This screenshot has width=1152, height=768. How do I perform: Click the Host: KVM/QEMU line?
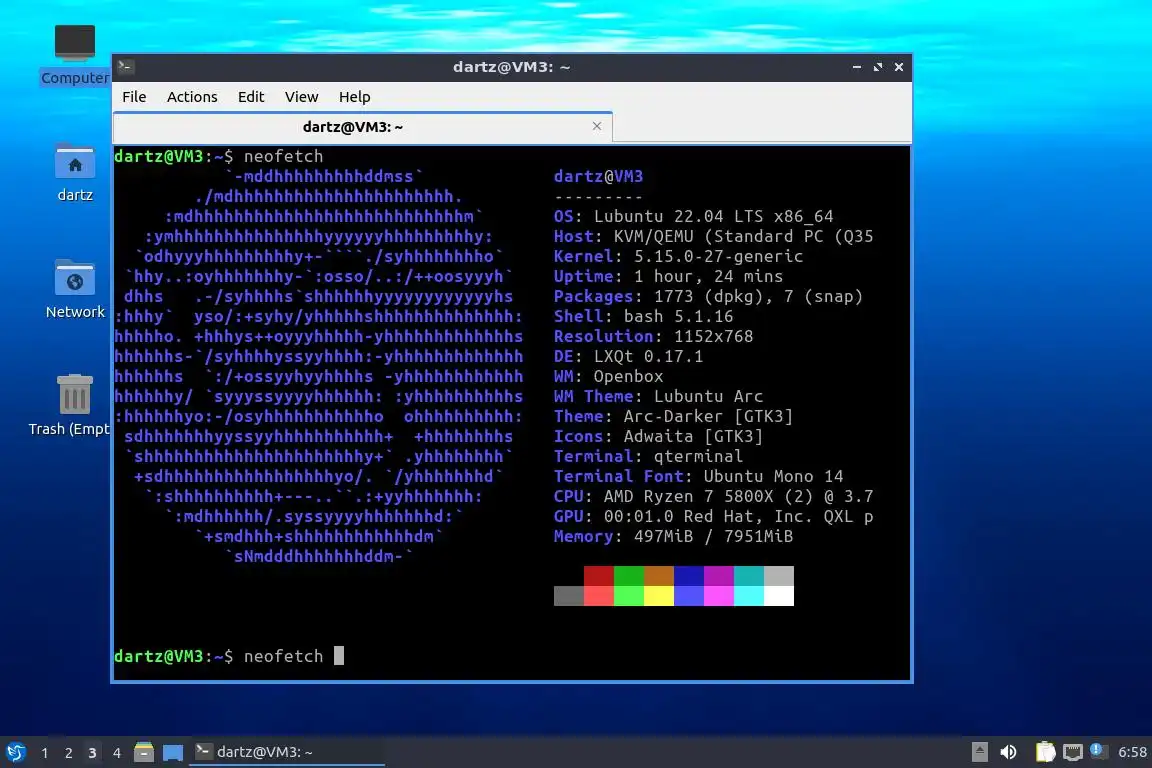pos(713,236)
